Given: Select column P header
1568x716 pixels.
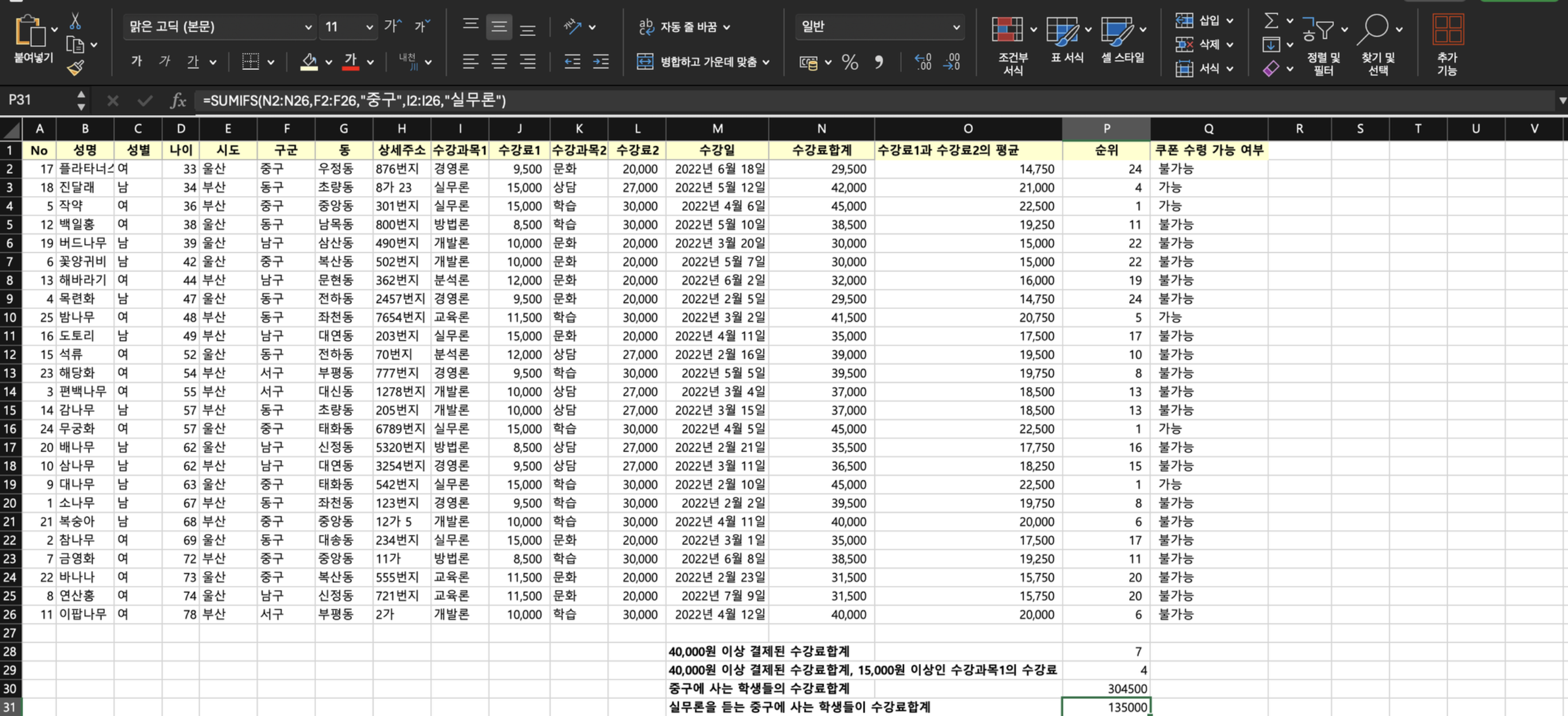Looking at the screenshot, I should tap(1106, 128).
